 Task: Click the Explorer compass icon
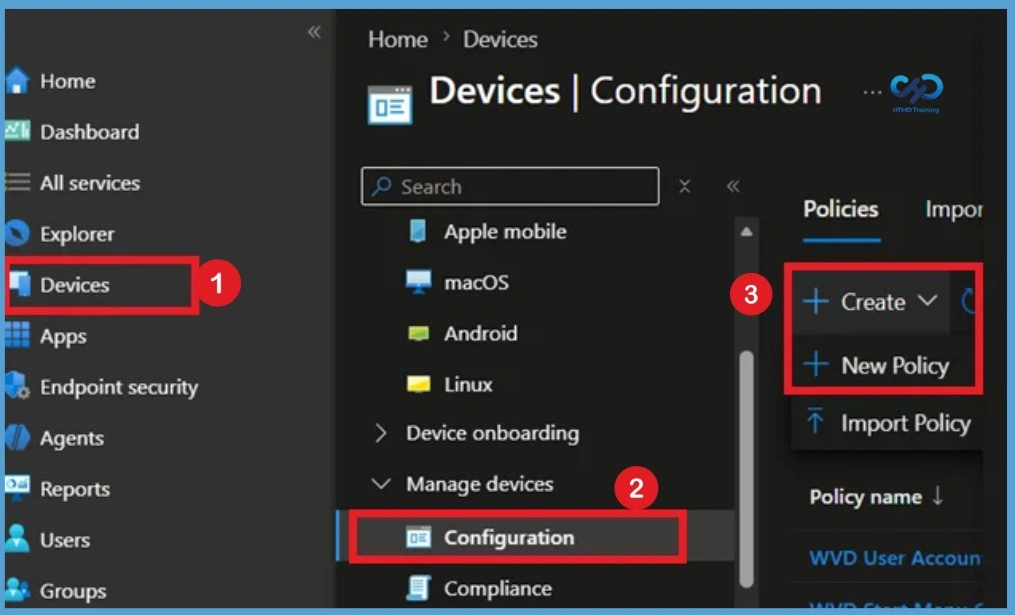17,234
